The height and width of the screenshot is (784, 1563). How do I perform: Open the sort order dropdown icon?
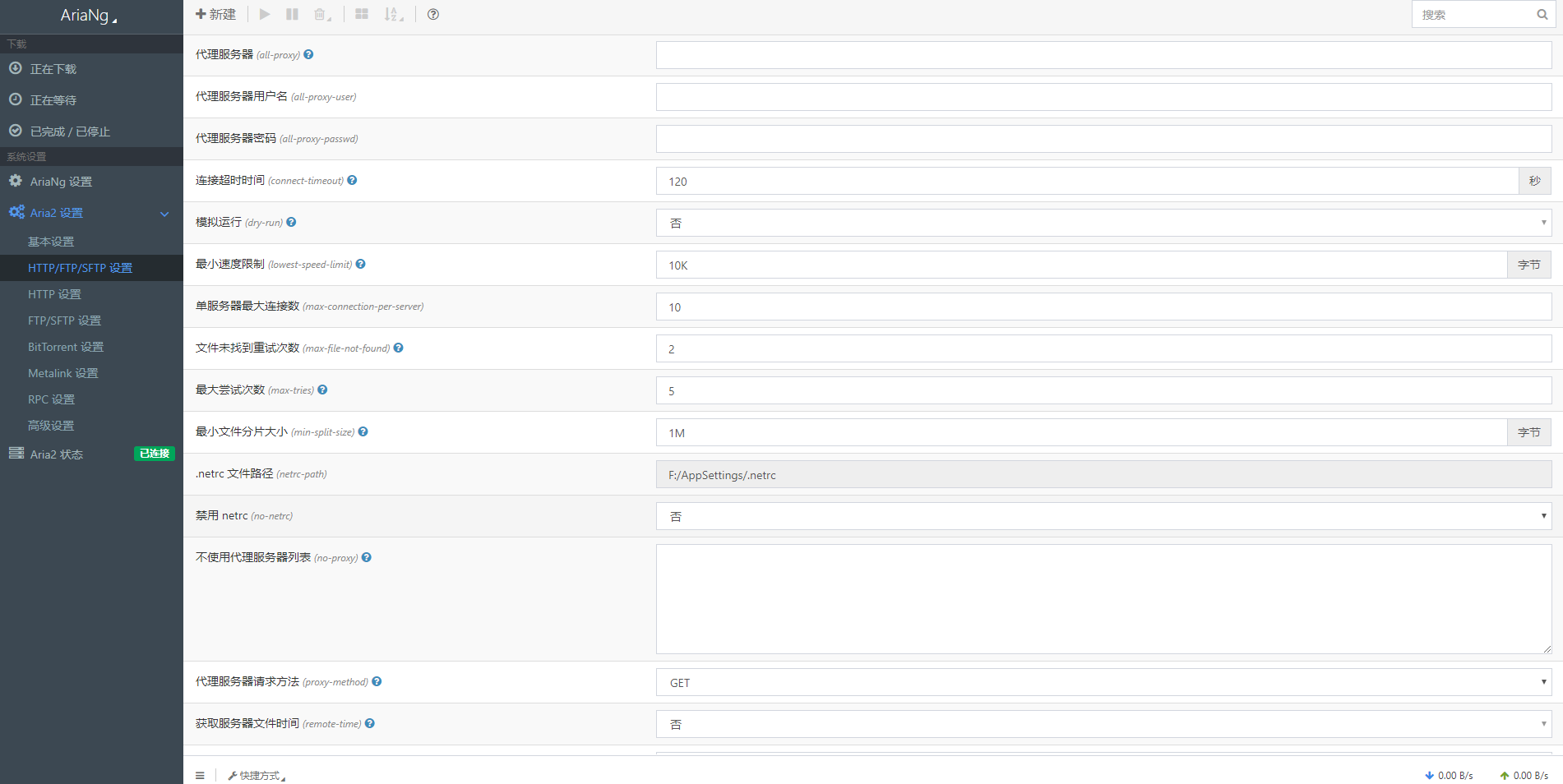[394, 14]
